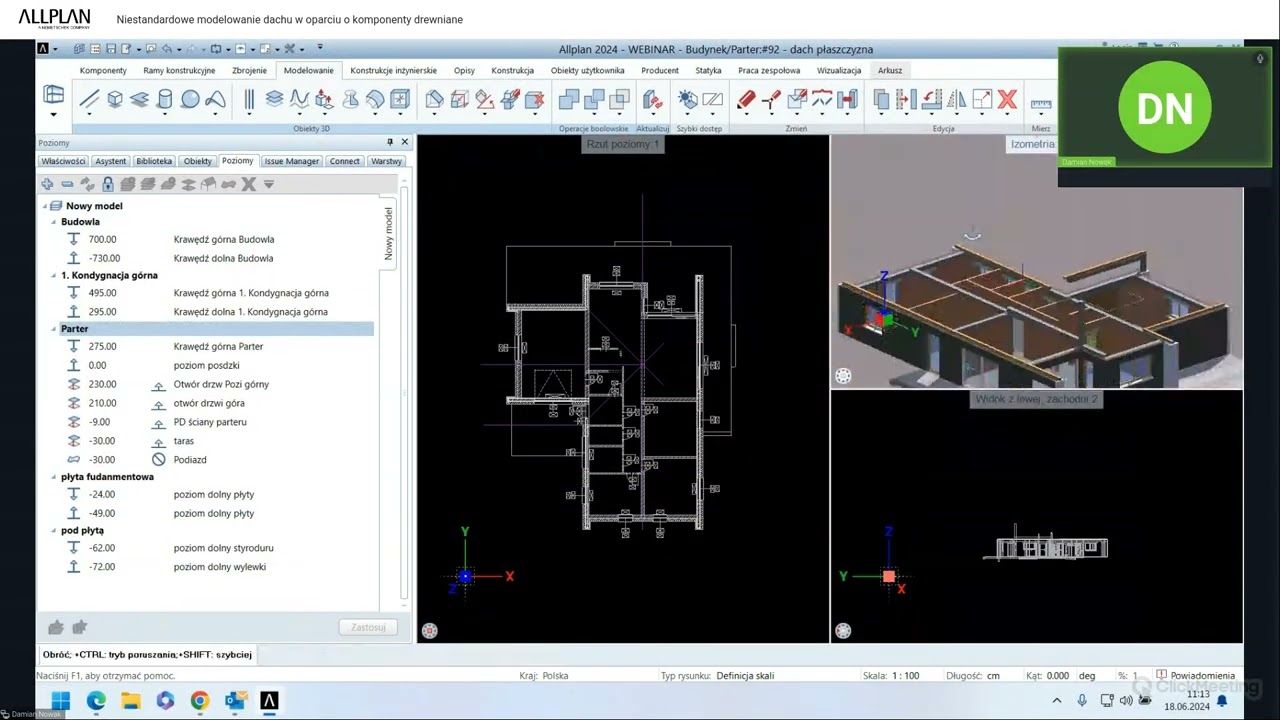Switch to the Biblioteka panel tab
1280x720 pixels.
tap(154, 161)
